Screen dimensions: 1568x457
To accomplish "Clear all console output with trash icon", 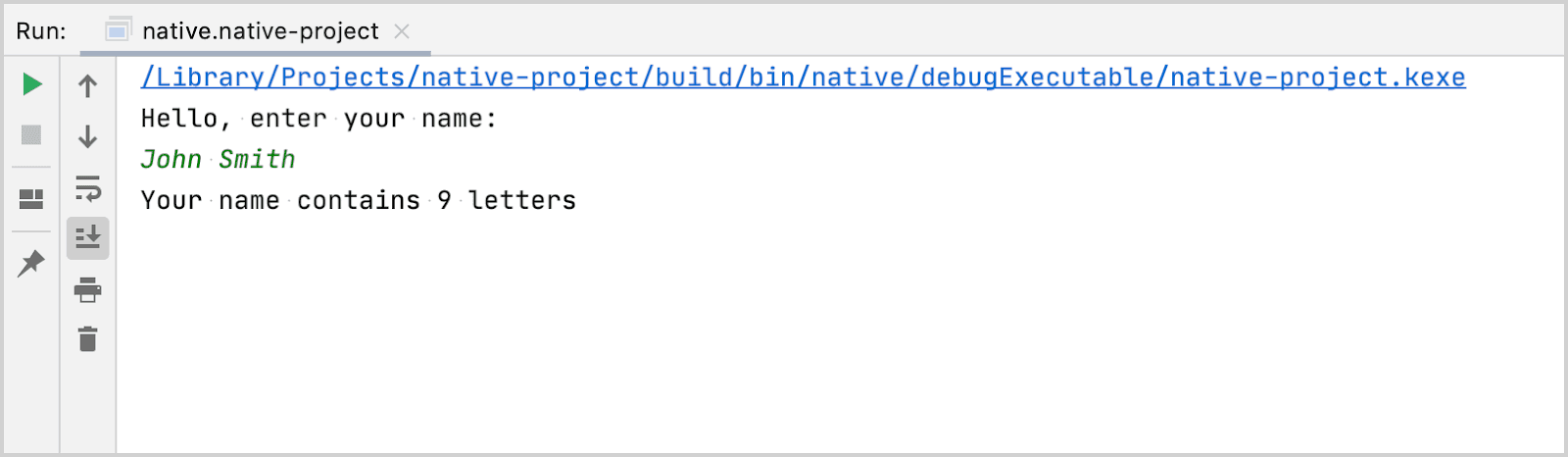I will (88, 339).
